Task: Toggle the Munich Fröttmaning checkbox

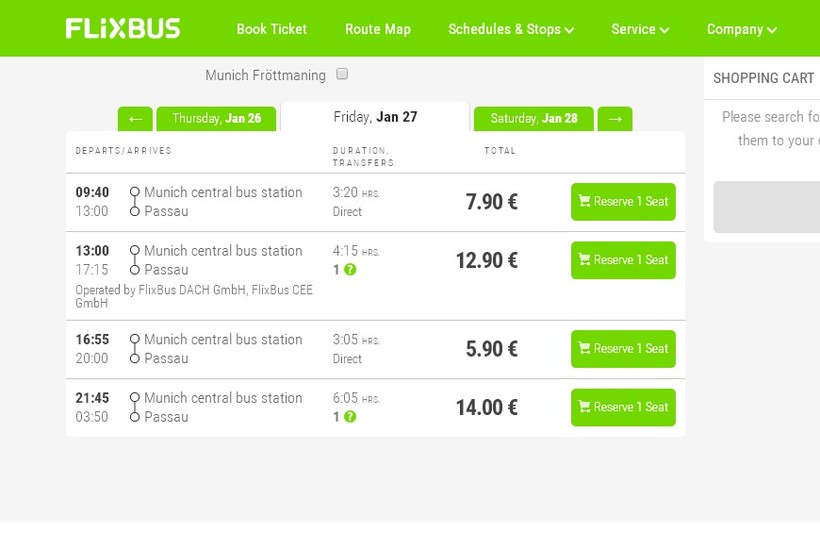Action: coord(342,74)
